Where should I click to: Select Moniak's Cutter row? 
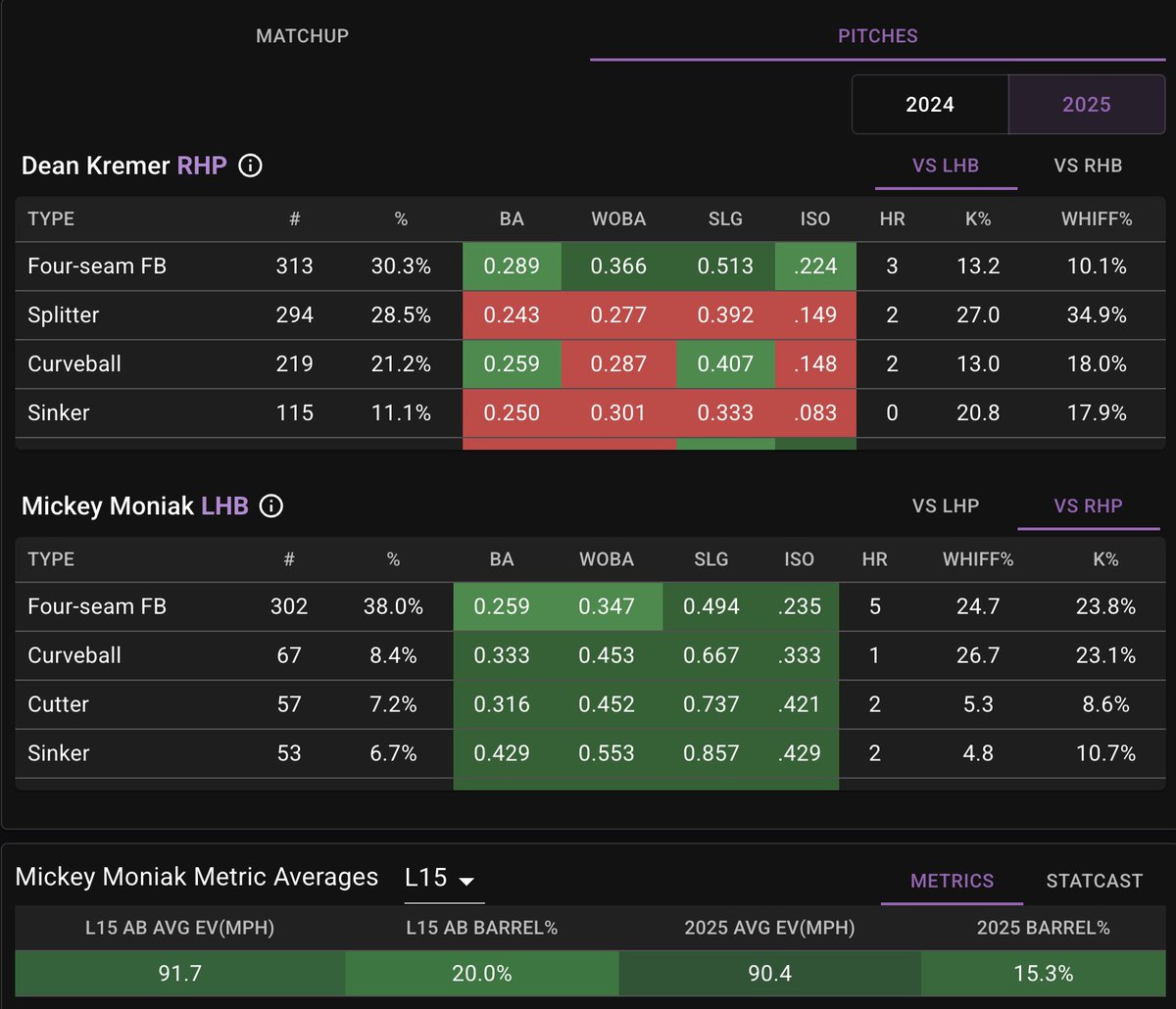58,704
